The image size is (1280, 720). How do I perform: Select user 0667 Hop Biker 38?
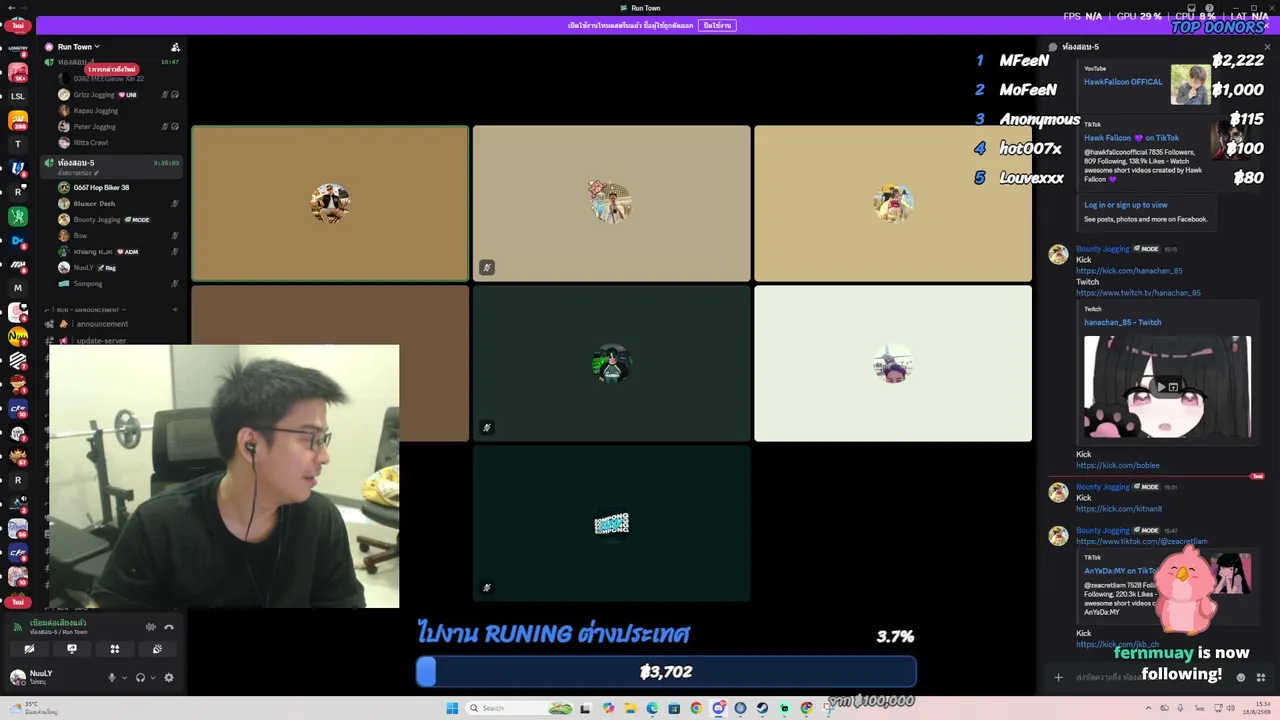(x=101, y=188)
